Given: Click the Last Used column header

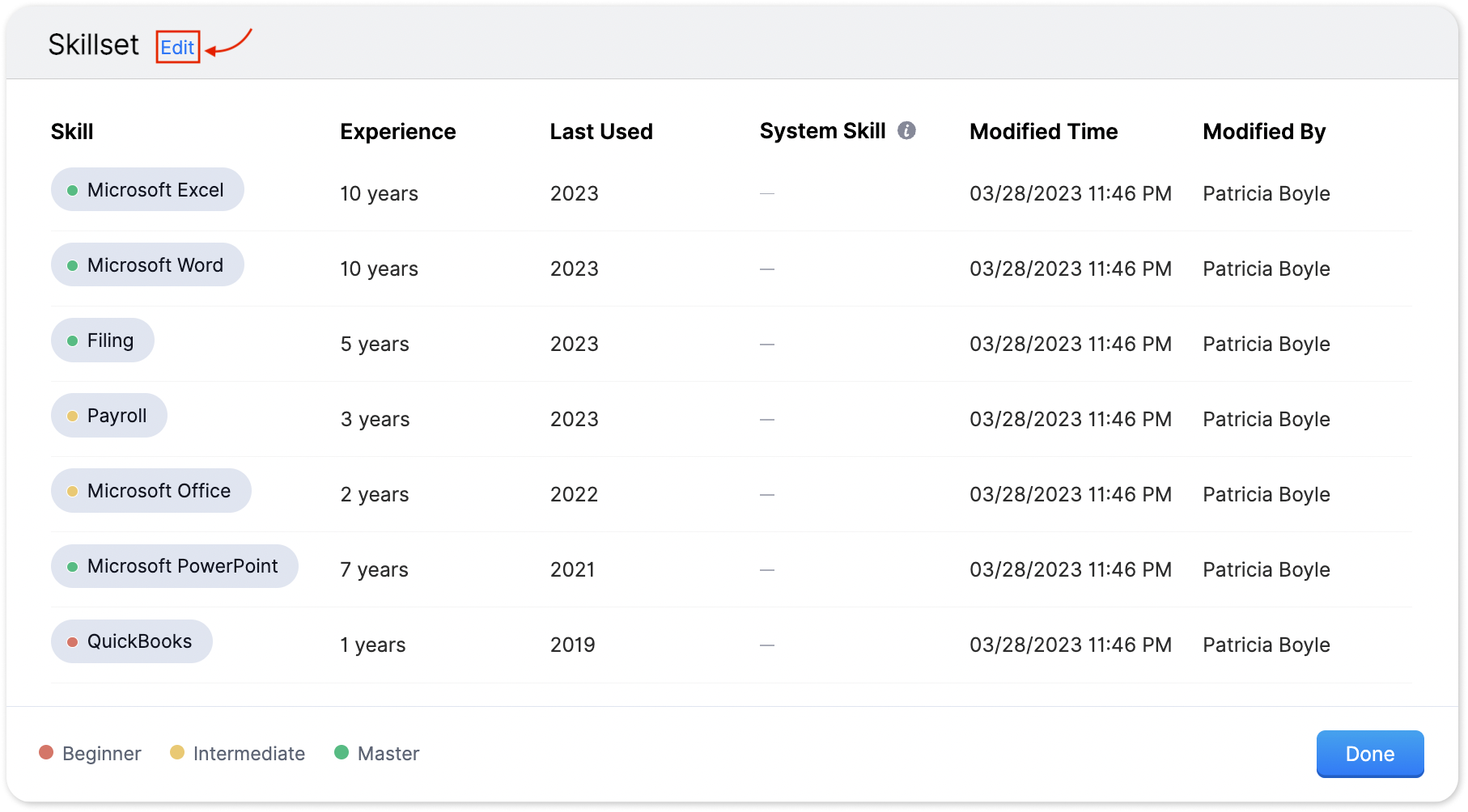Looking at the screenshot, I should (601, 131).
